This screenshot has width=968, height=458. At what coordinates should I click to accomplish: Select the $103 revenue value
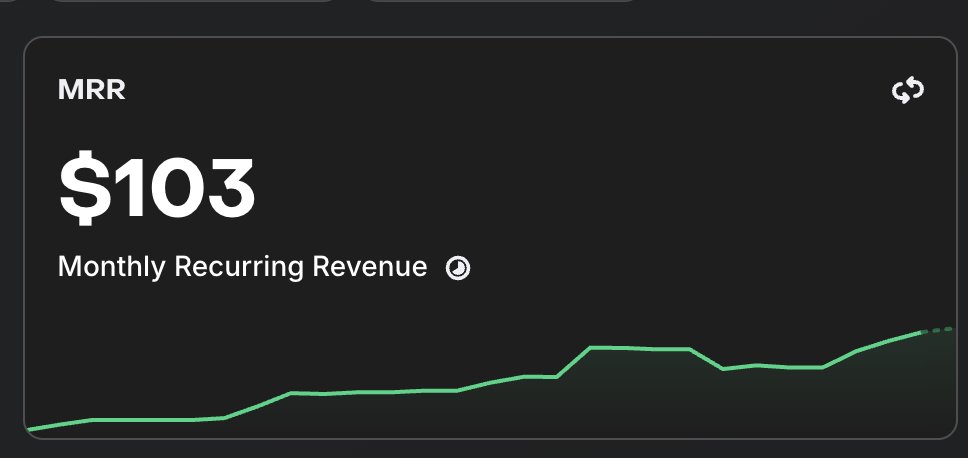(x=157, y=188)
